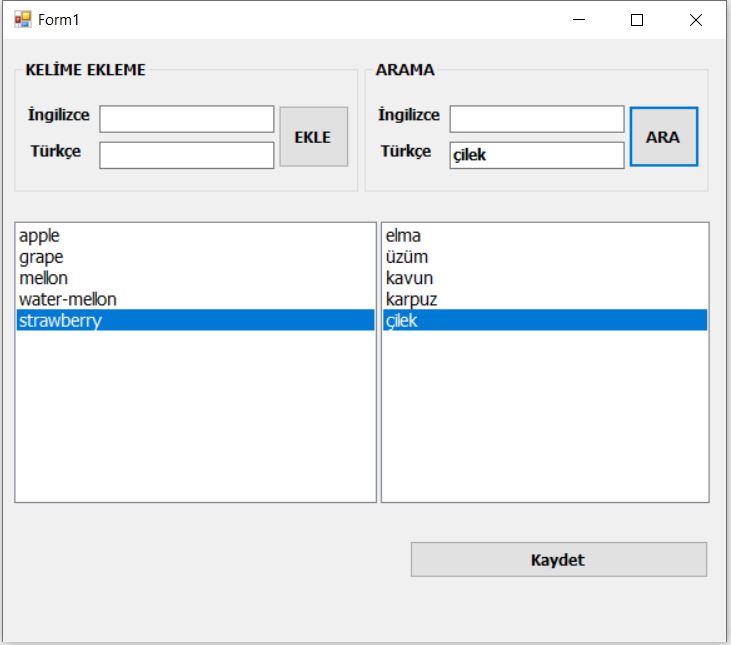Viewport: 731px width, 645px height.
Task: Select highlighted çilek in Turkish list
Action: (545, 320)
